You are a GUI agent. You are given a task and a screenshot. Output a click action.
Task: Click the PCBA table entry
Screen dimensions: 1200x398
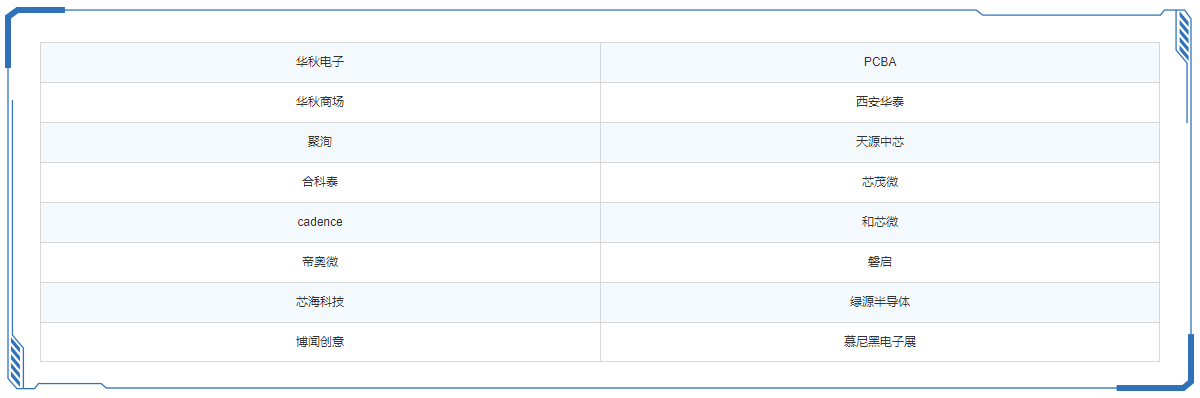point(880,62)
